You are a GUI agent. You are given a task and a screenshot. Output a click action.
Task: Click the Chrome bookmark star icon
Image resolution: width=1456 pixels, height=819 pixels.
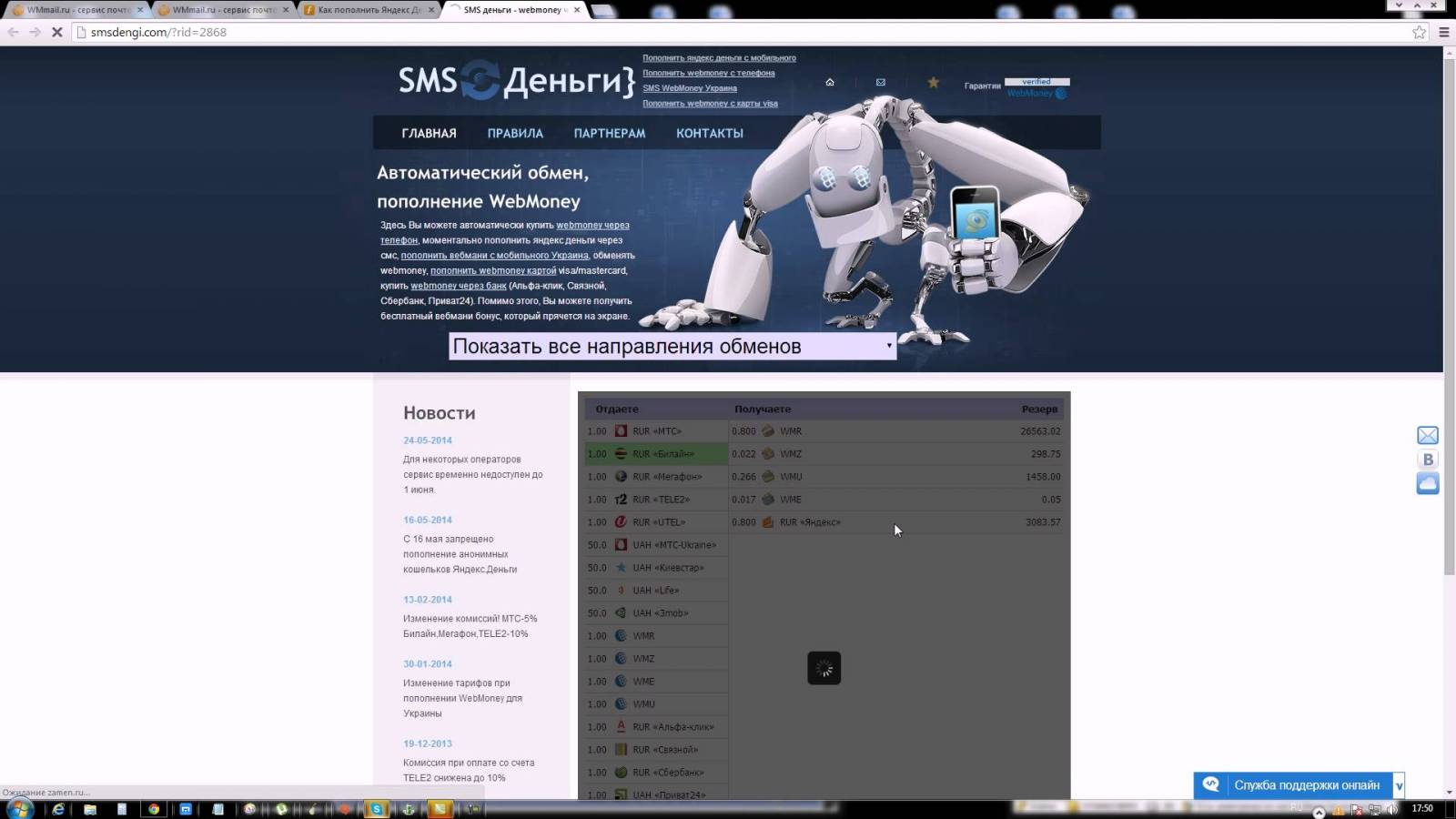(1419, 32)
